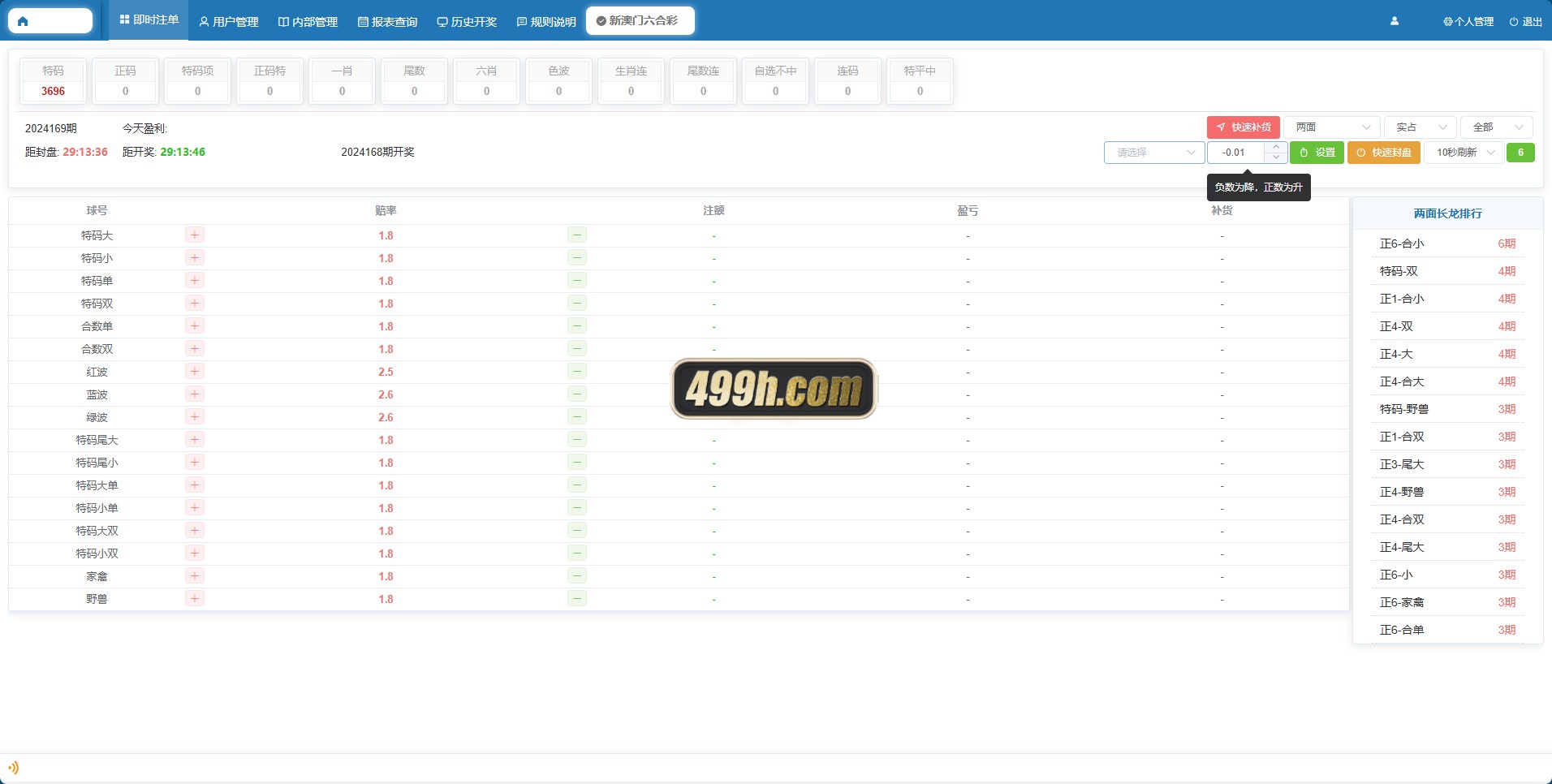Open the user profile icon
This screenshot has width=1552, height=784.
(x=1395, y=21)
